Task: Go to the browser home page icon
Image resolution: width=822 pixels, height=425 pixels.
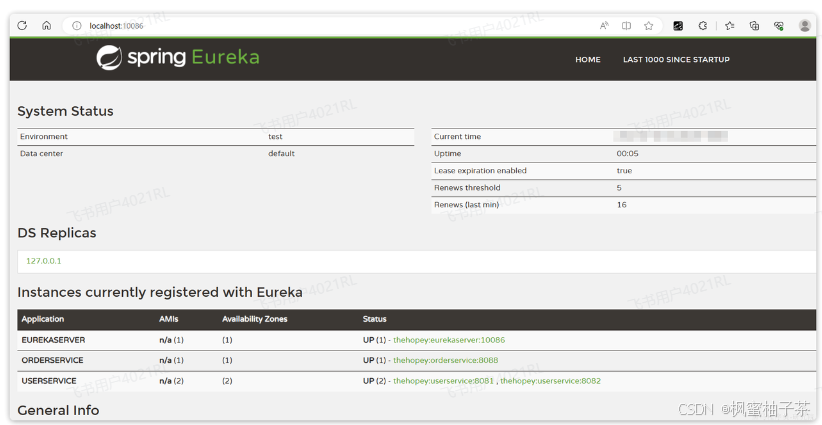Action: [x=47, y=25]
